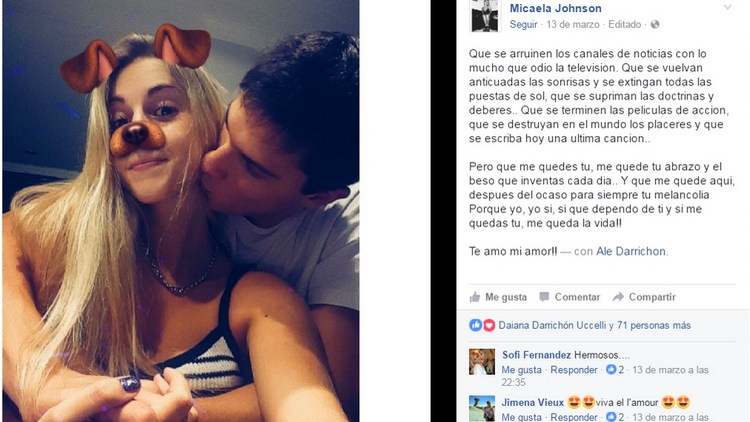
Task: Click the blue like reaction icon
Action: click(475, 325)
